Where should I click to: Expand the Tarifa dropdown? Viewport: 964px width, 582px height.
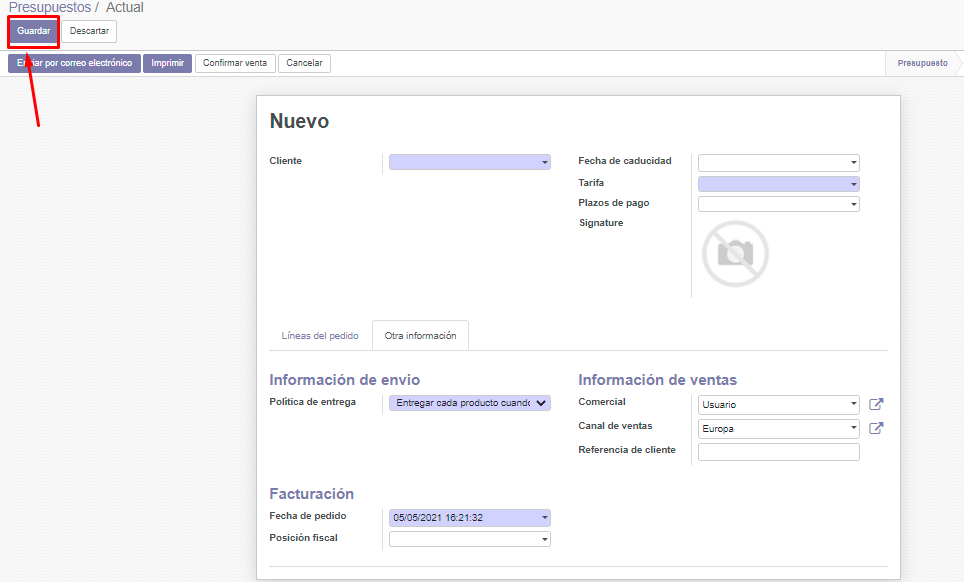point(778,184)
